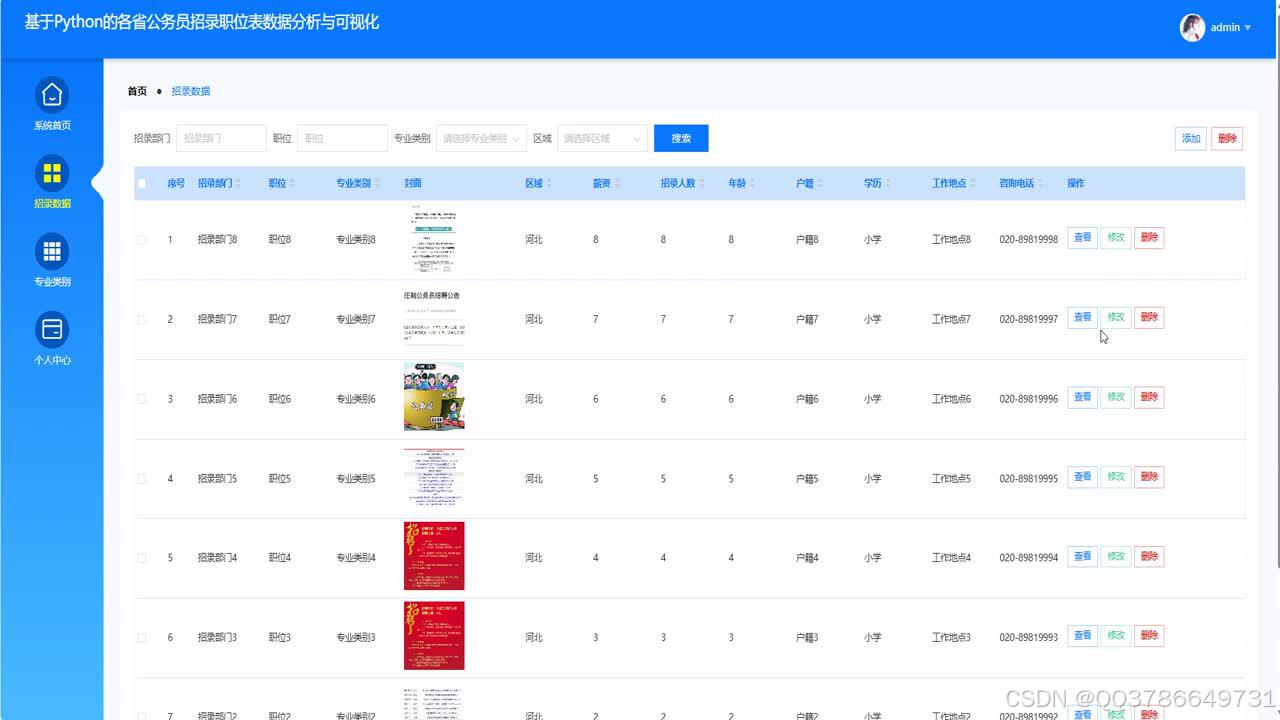Click 查看 for row 招录部门6
1280x720 pixels.
(1083, 397)
